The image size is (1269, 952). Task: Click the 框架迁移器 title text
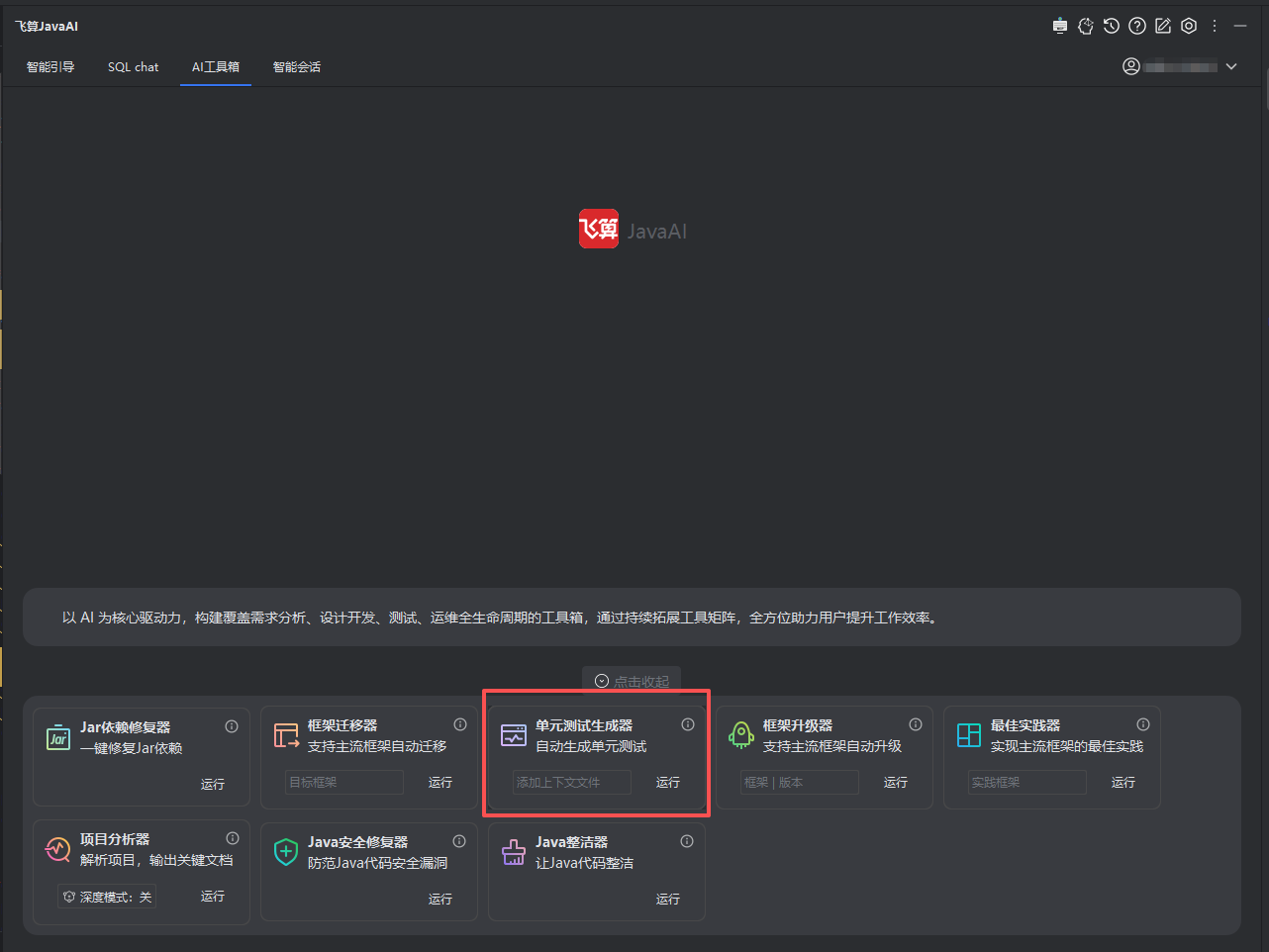[342, 725]
